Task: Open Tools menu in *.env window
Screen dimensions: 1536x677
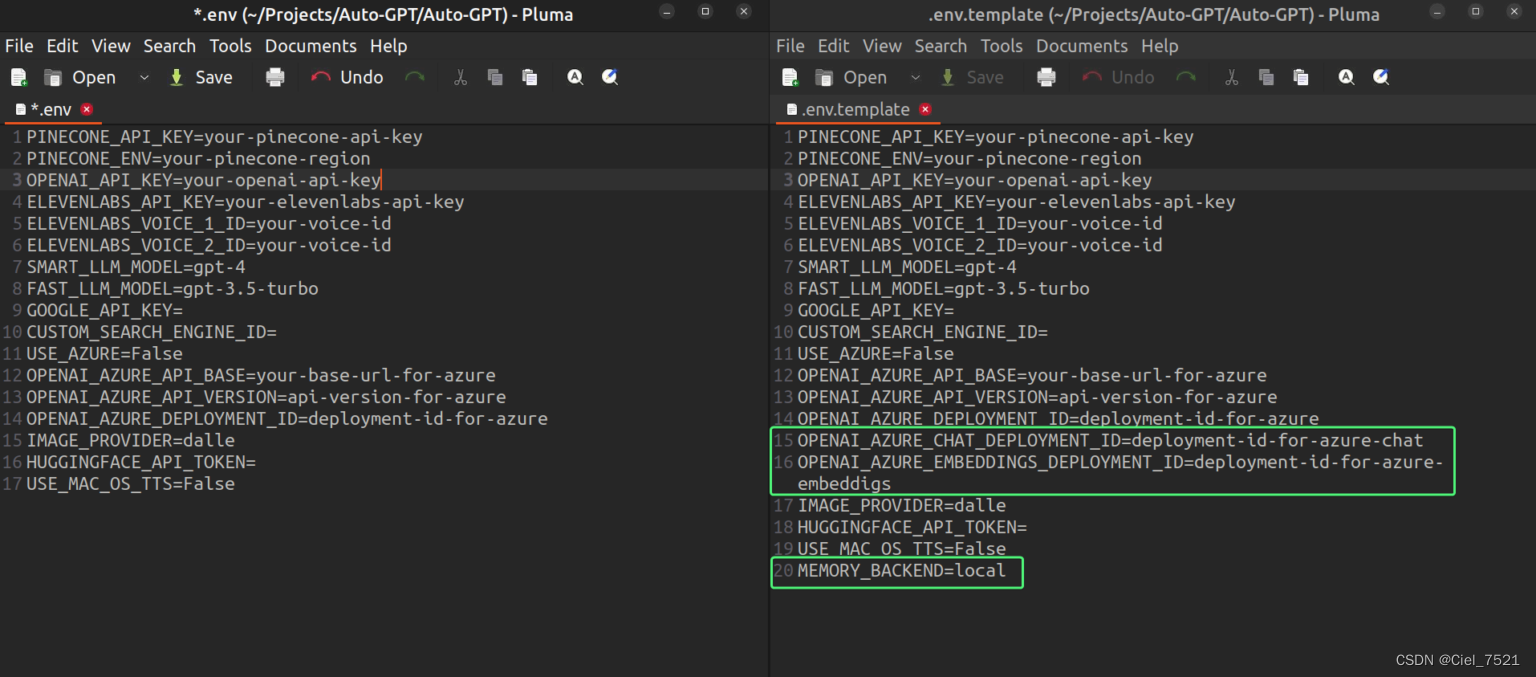Action: tap(230, 46)
